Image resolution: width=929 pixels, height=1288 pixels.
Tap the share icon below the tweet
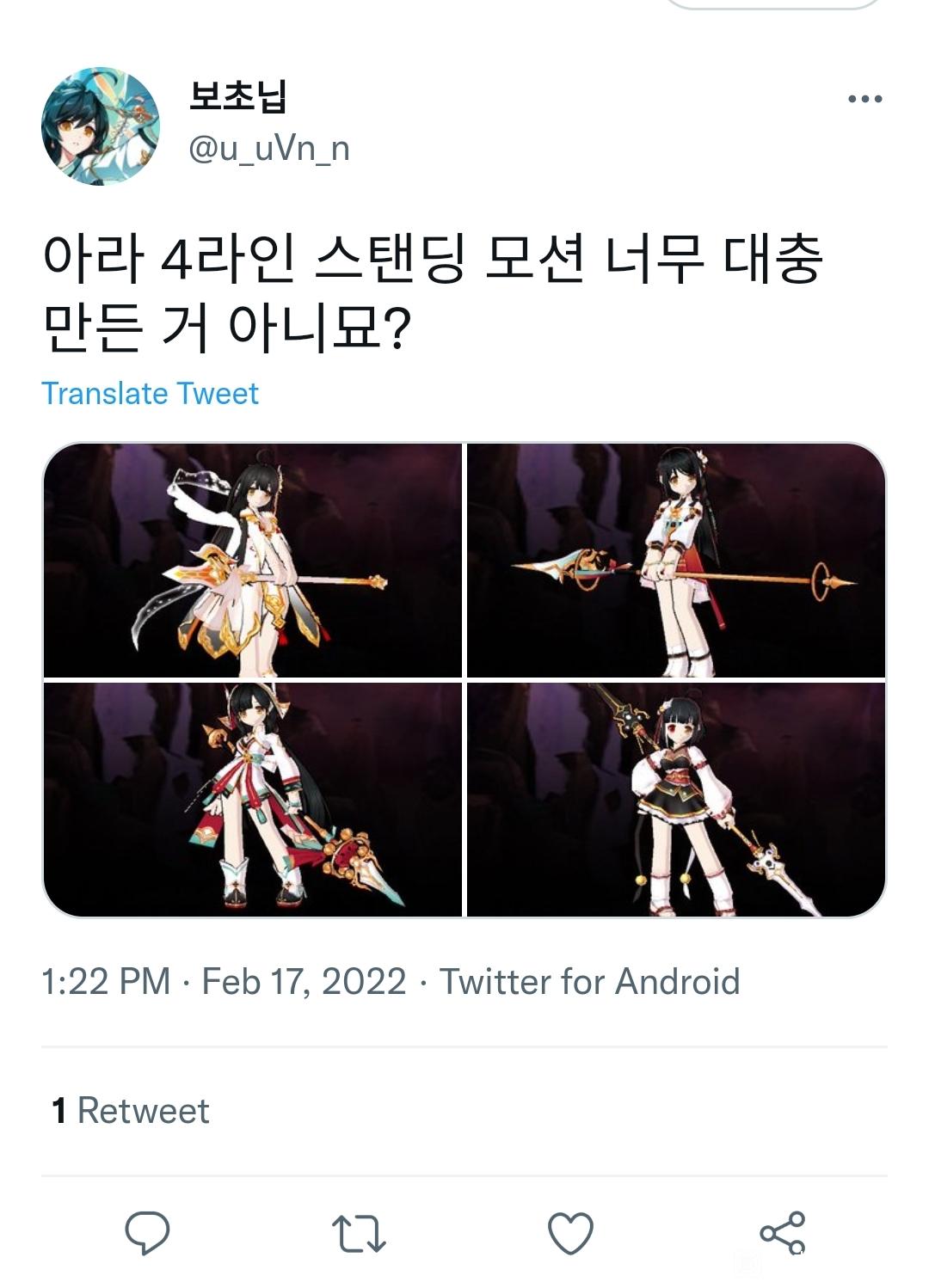point(783,1233)
